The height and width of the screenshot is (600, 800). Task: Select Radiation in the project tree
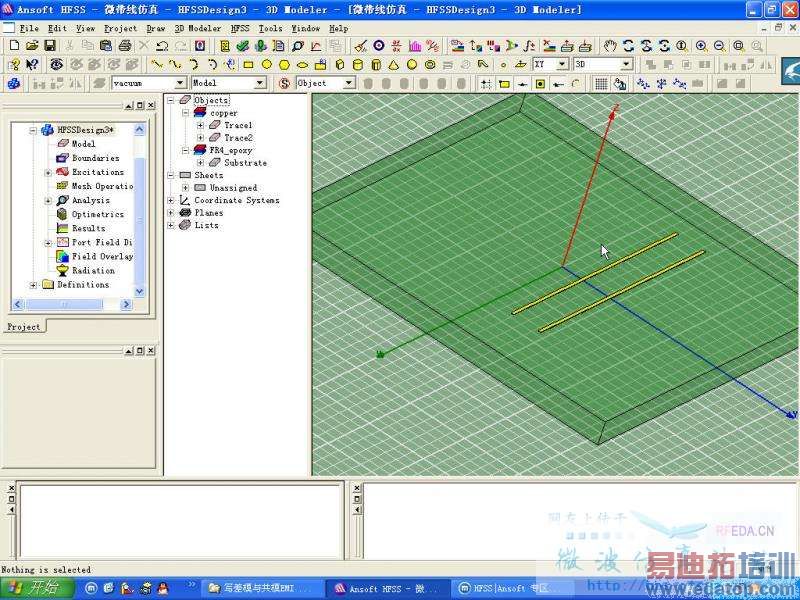pyautogui.click(x=93, y=270)
